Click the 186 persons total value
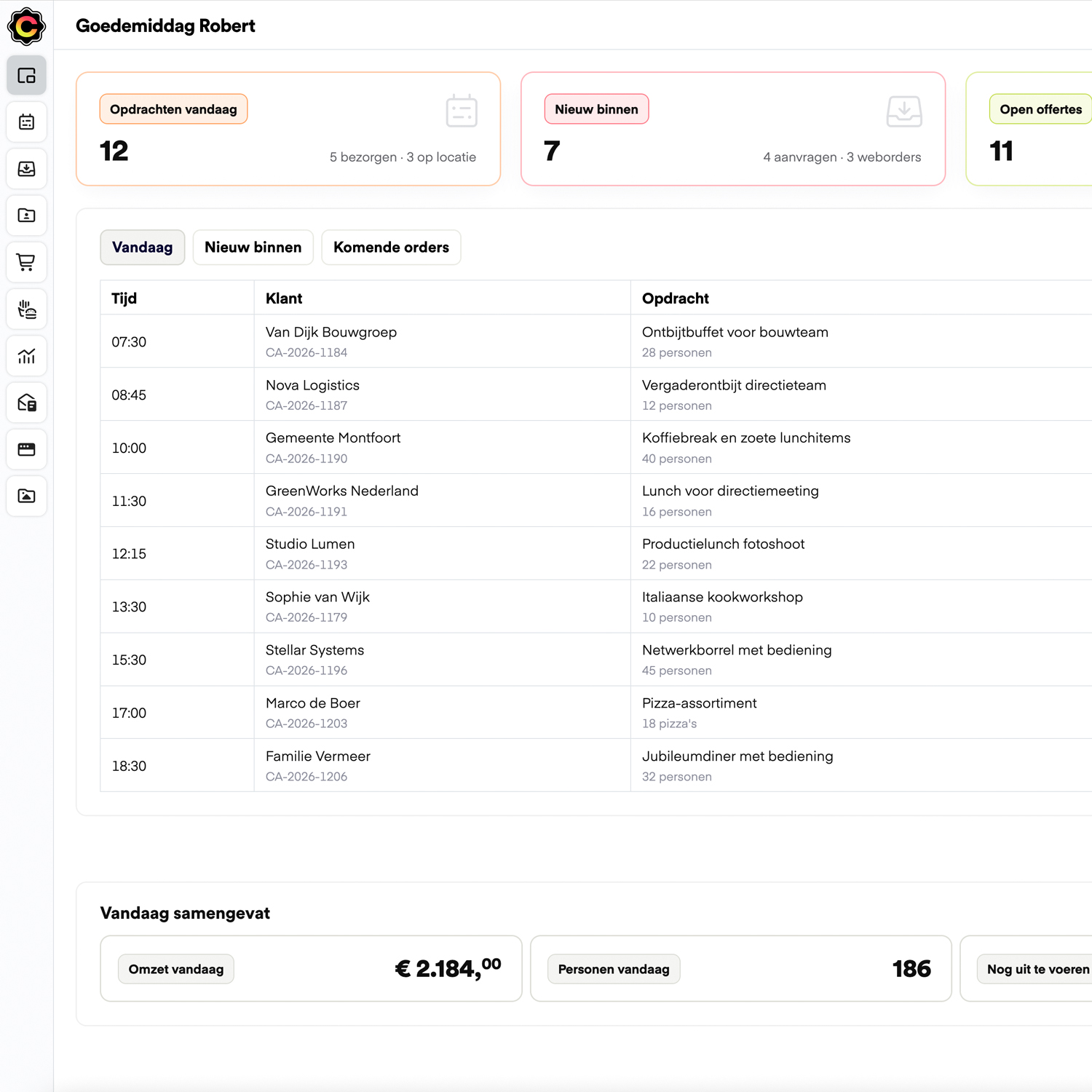This screenshot has width=1092, height=1092. click(x=911, y=969)
